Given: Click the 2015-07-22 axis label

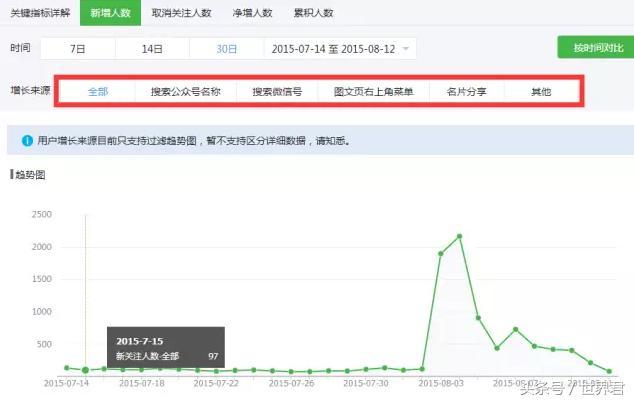Looking at the screenshot, I should (216, 383).
